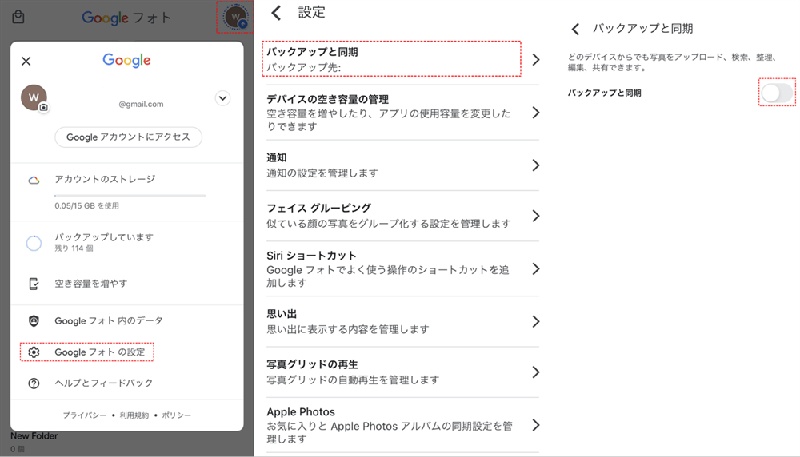Expand Apple Photos row chevron
The width and height of the screenshot is (800, 457).
coord(536,425)
